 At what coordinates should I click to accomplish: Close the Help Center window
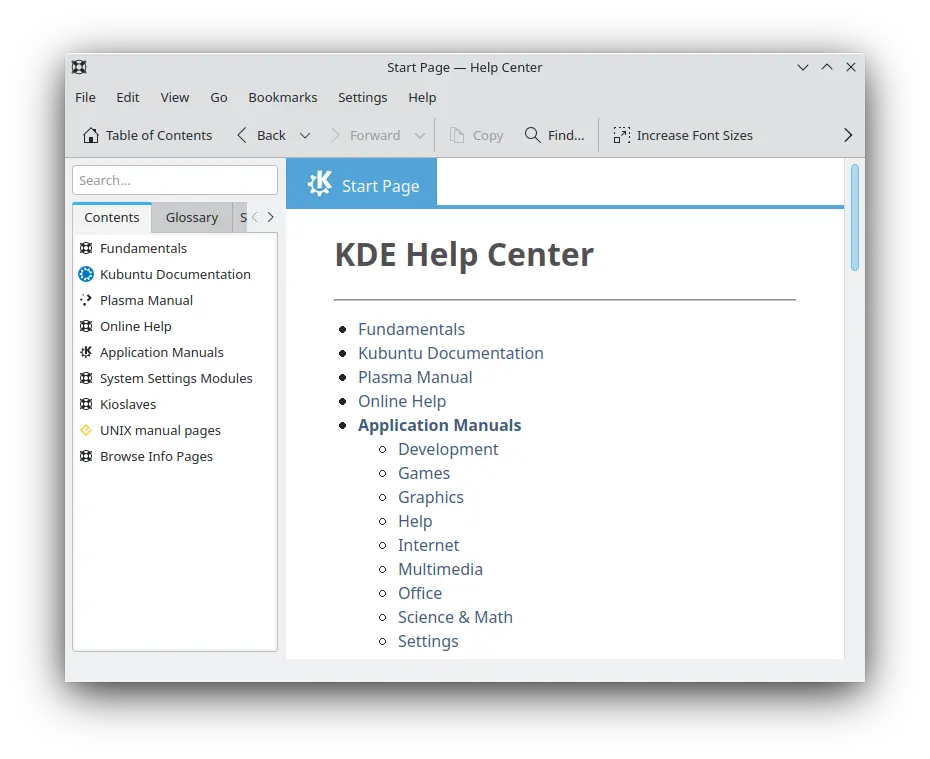click(x=851, y=67)
